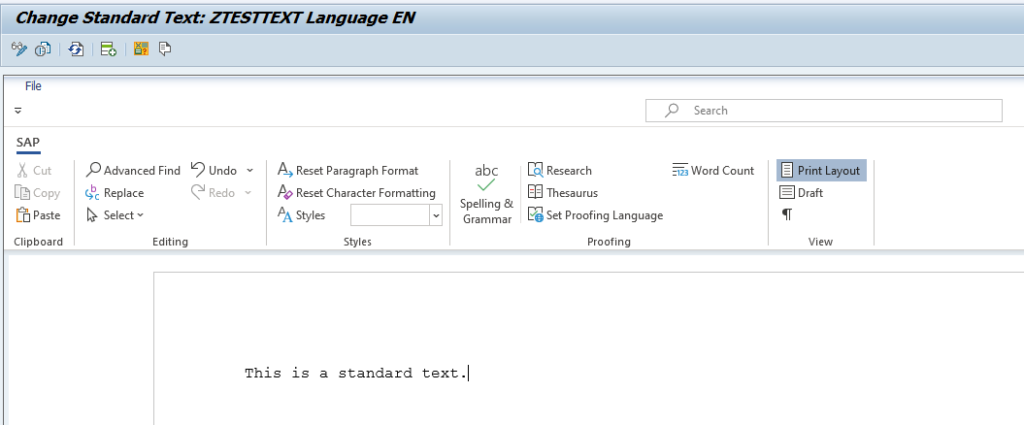Open the Thesaurus
Viewport: 1024px width, 425px height.
coord(563,193)
